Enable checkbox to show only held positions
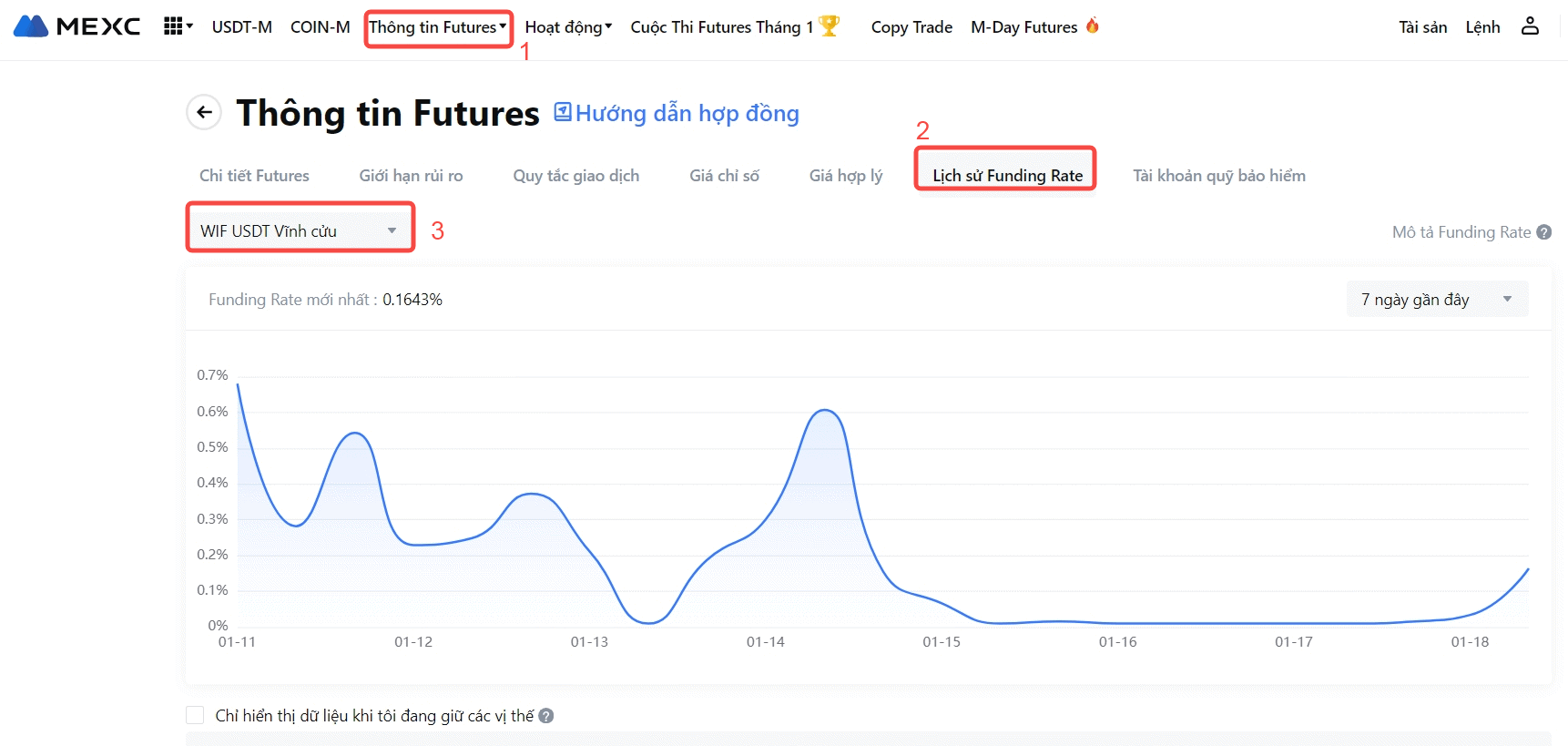1568x746 pixels. click(x=195, y=716)
